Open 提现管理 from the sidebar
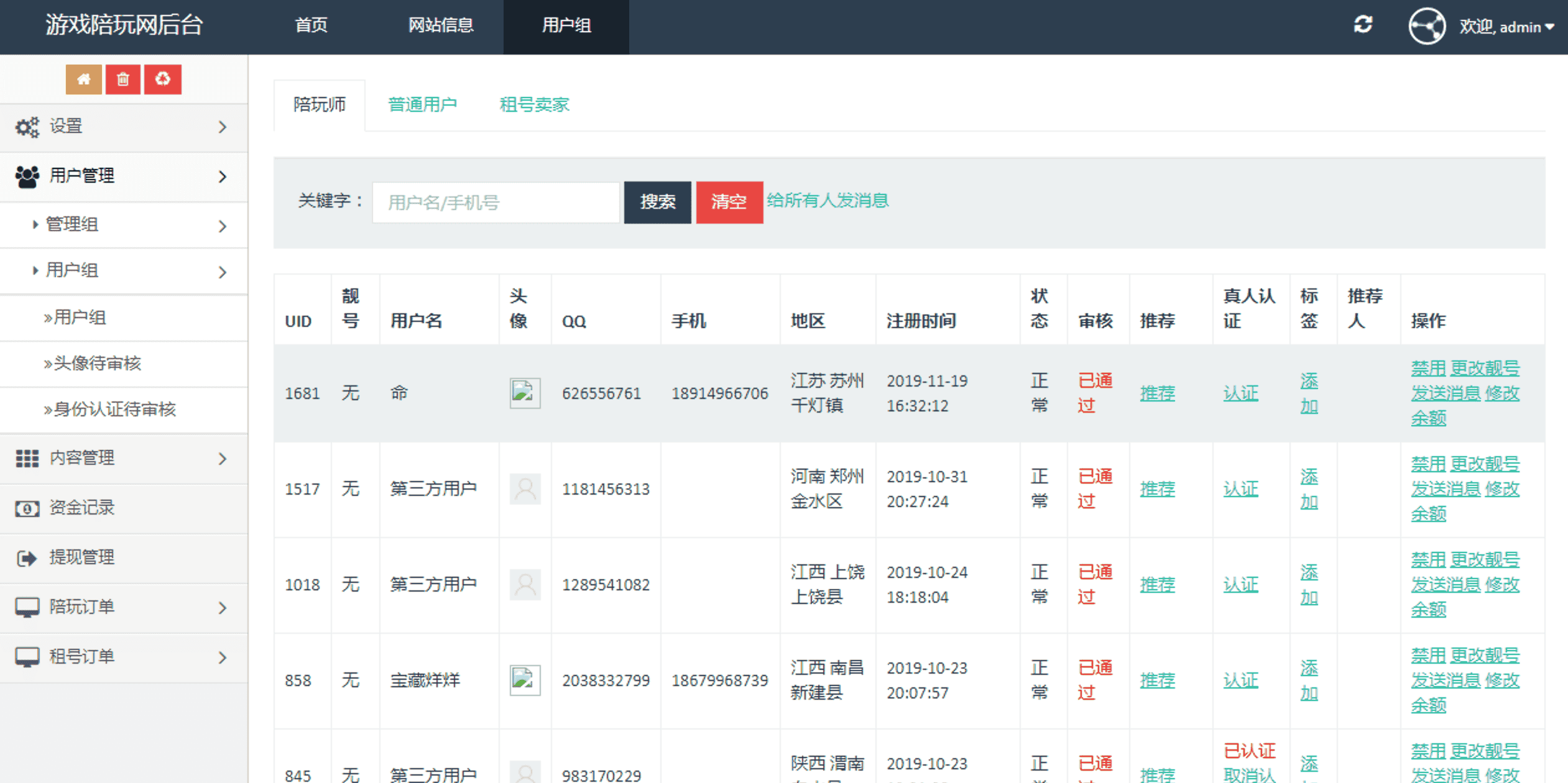This screenshot has width=1568, height=783. coord(81,557)
